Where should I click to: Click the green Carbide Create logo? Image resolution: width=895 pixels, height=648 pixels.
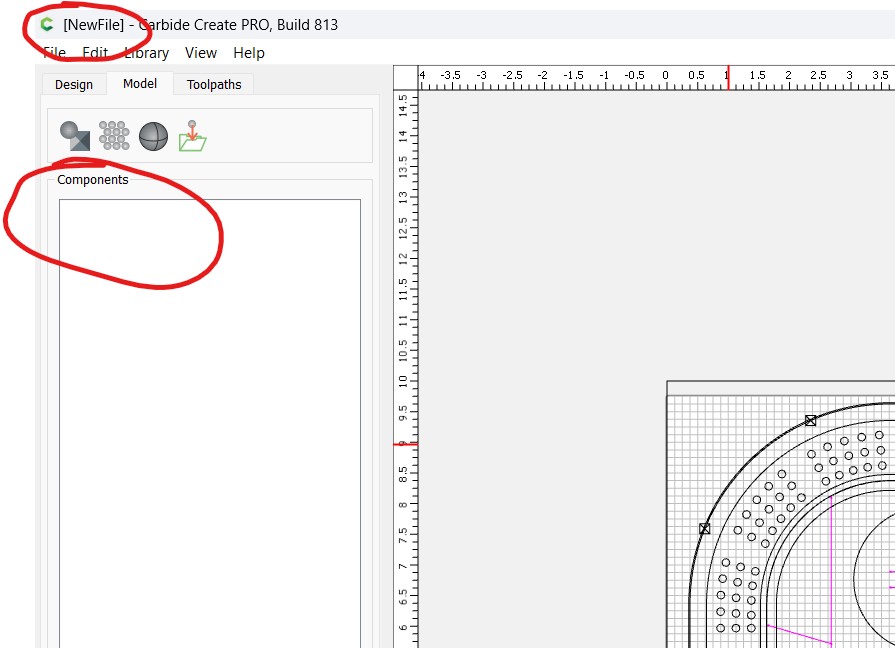pos(47,24)
